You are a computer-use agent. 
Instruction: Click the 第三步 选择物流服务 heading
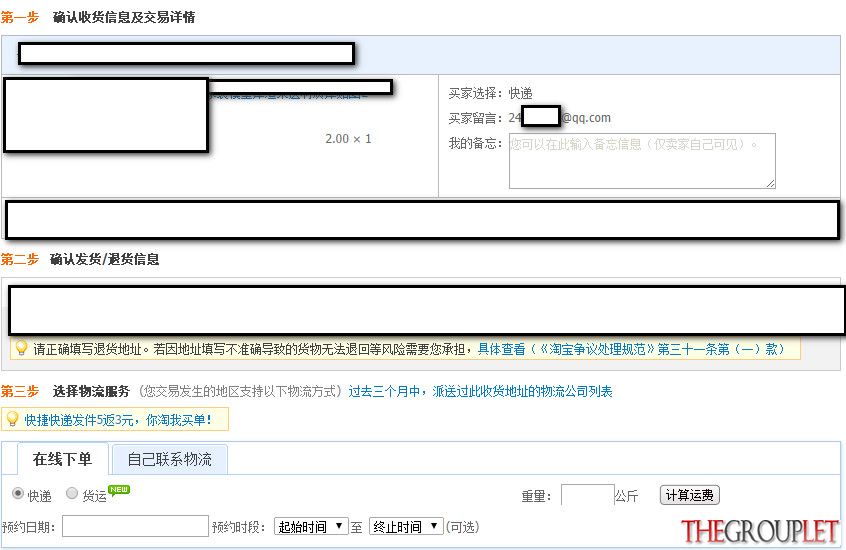[x=65, y=391]
